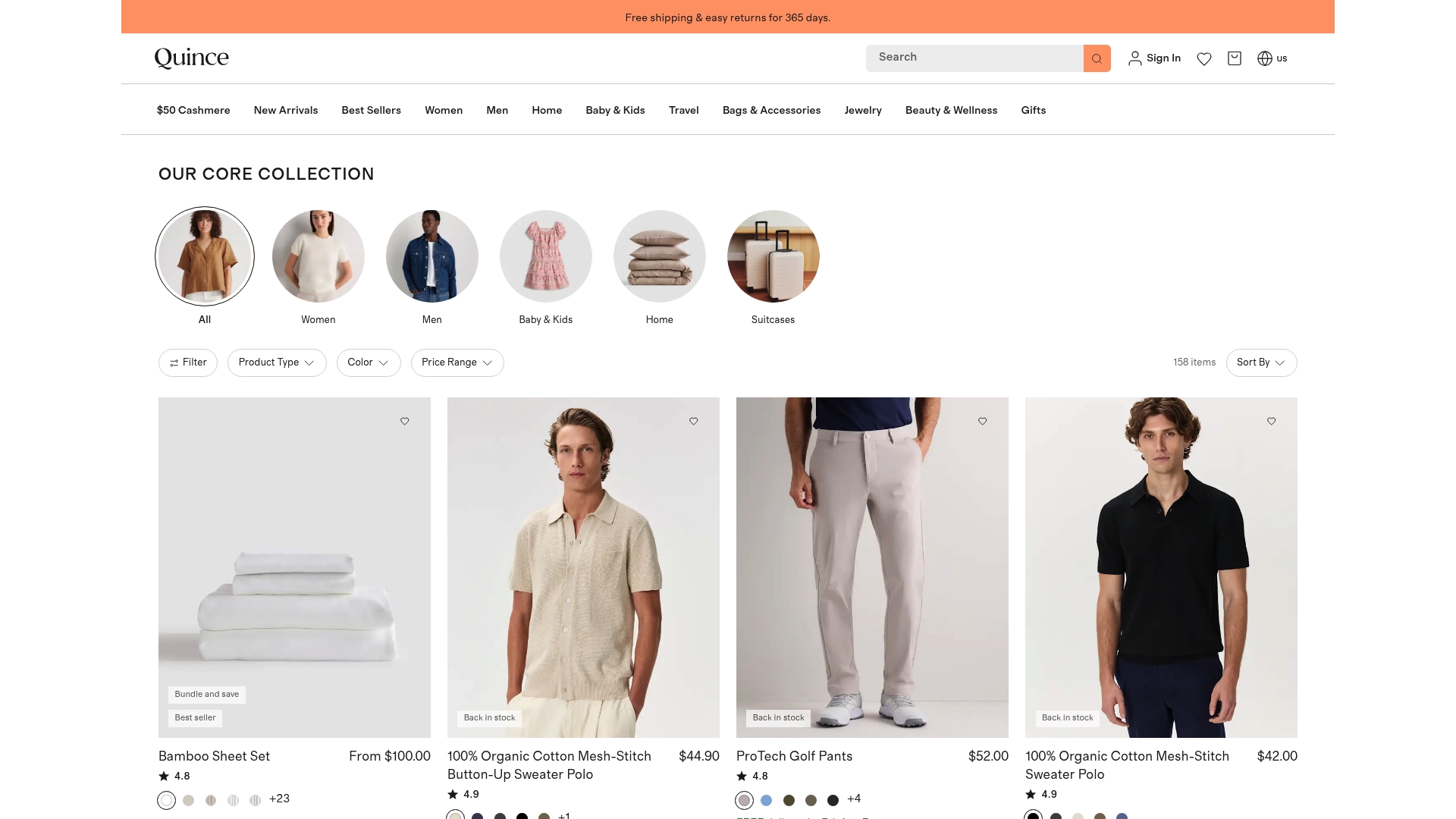The image size is (1456, 819).
Task: Open Beauty & Wellness menu
Action: (951, 110)
